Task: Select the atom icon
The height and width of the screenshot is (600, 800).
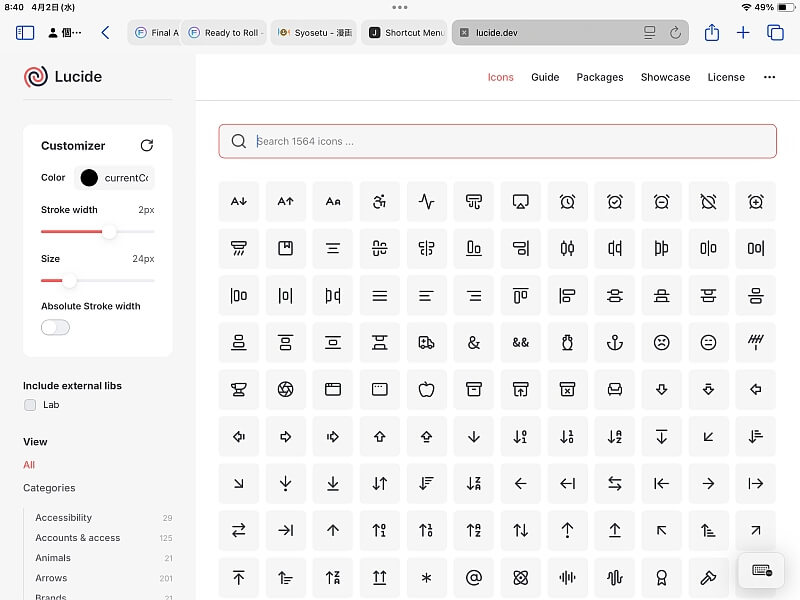Action: pos(520,578)
